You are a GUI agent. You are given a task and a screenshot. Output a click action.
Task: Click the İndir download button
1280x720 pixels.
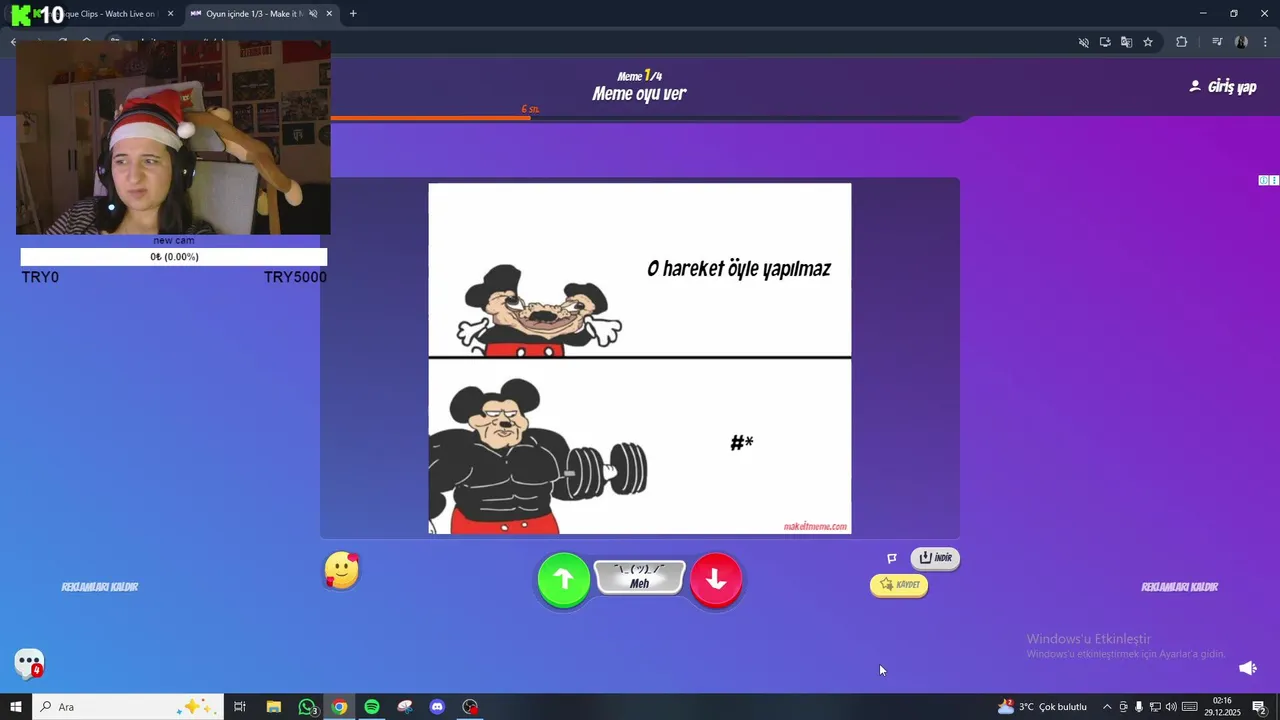(x=935, y=558)
